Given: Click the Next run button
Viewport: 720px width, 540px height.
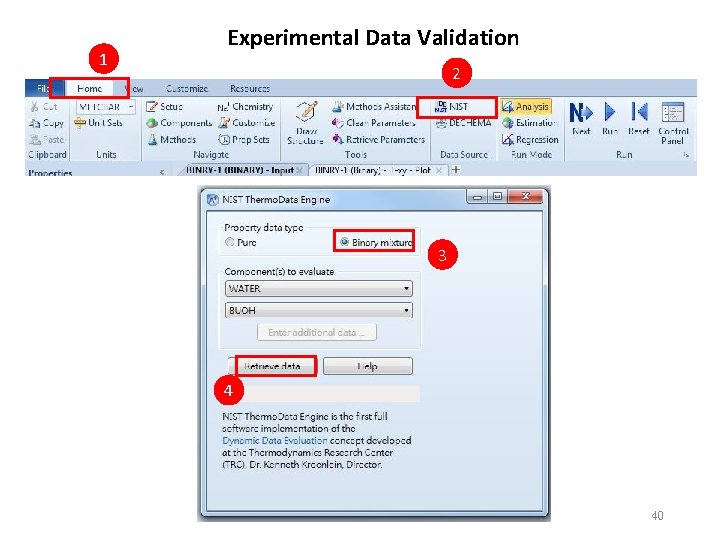Looking at the screenshot, I should click(581, 118).
